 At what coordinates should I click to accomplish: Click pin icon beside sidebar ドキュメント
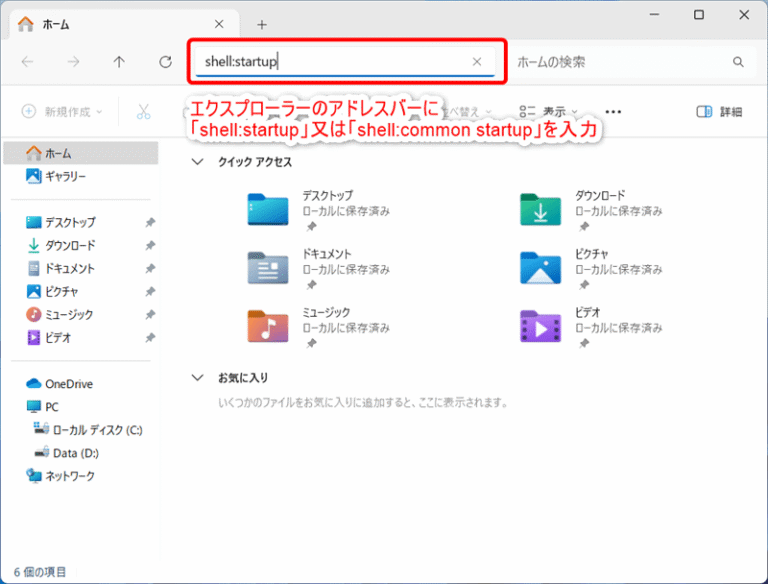150,268
